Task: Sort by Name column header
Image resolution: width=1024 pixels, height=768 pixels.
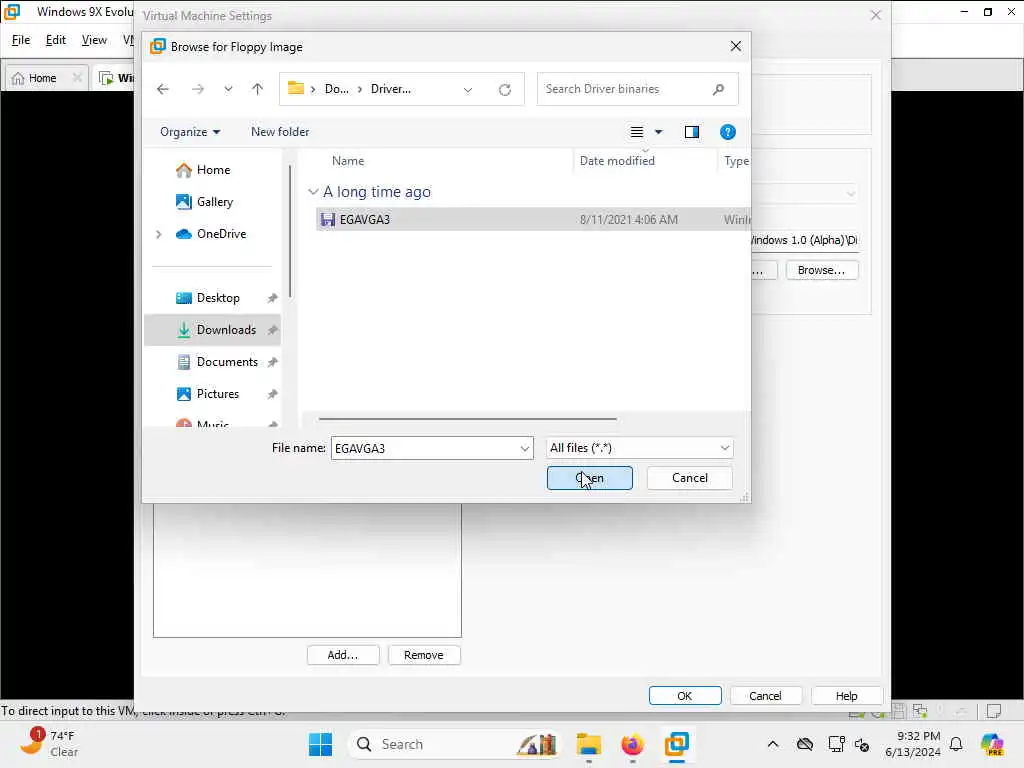Action: tap(348, 161)
